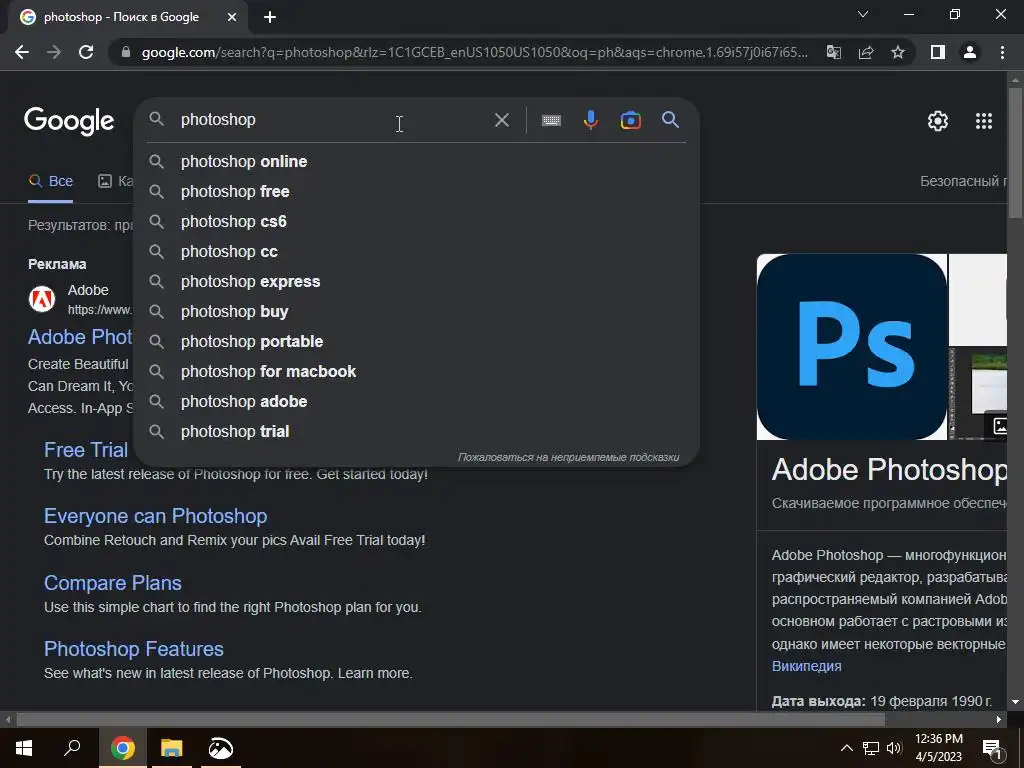Search by image with camera icon

pos(630,120)
